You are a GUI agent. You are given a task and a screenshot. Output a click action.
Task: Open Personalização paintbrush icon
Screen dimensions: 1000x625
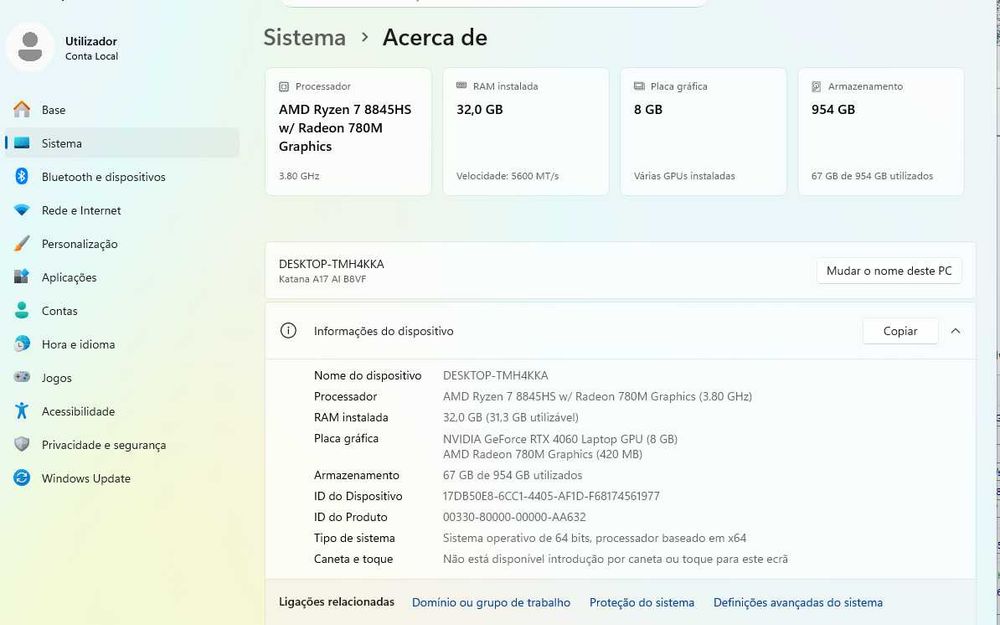coord(22,244)
